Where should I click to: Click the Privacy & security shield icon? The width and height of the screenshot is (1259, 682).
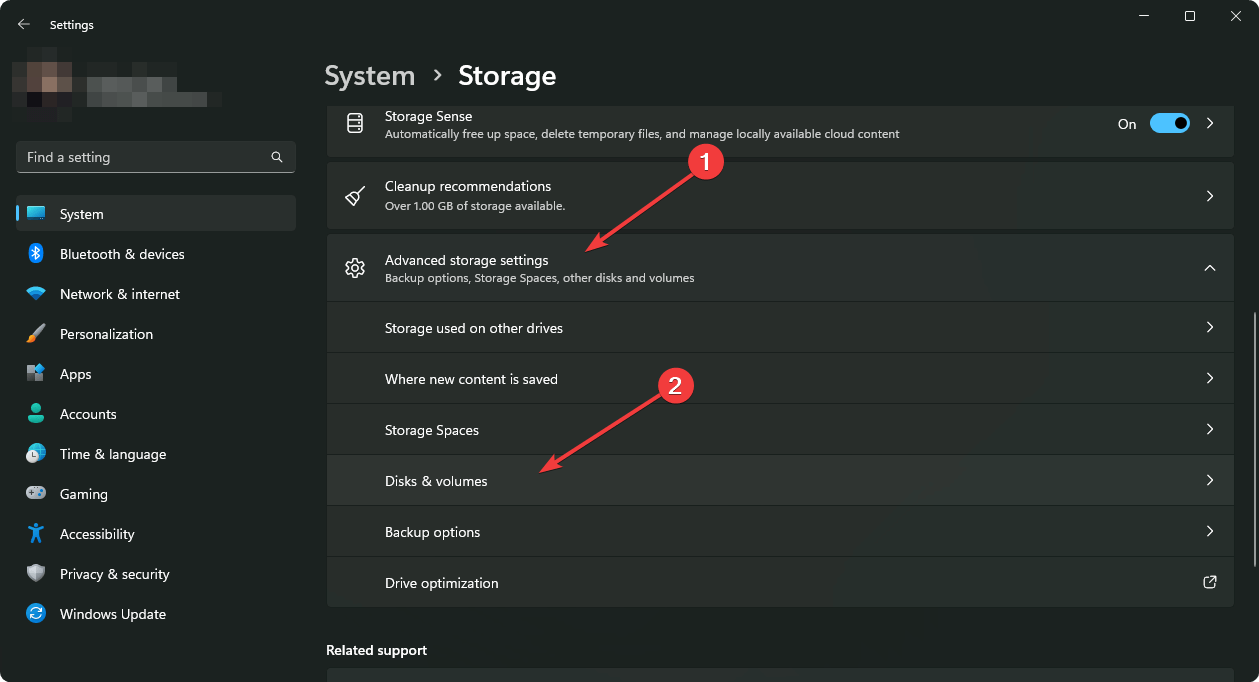point(36,574)
